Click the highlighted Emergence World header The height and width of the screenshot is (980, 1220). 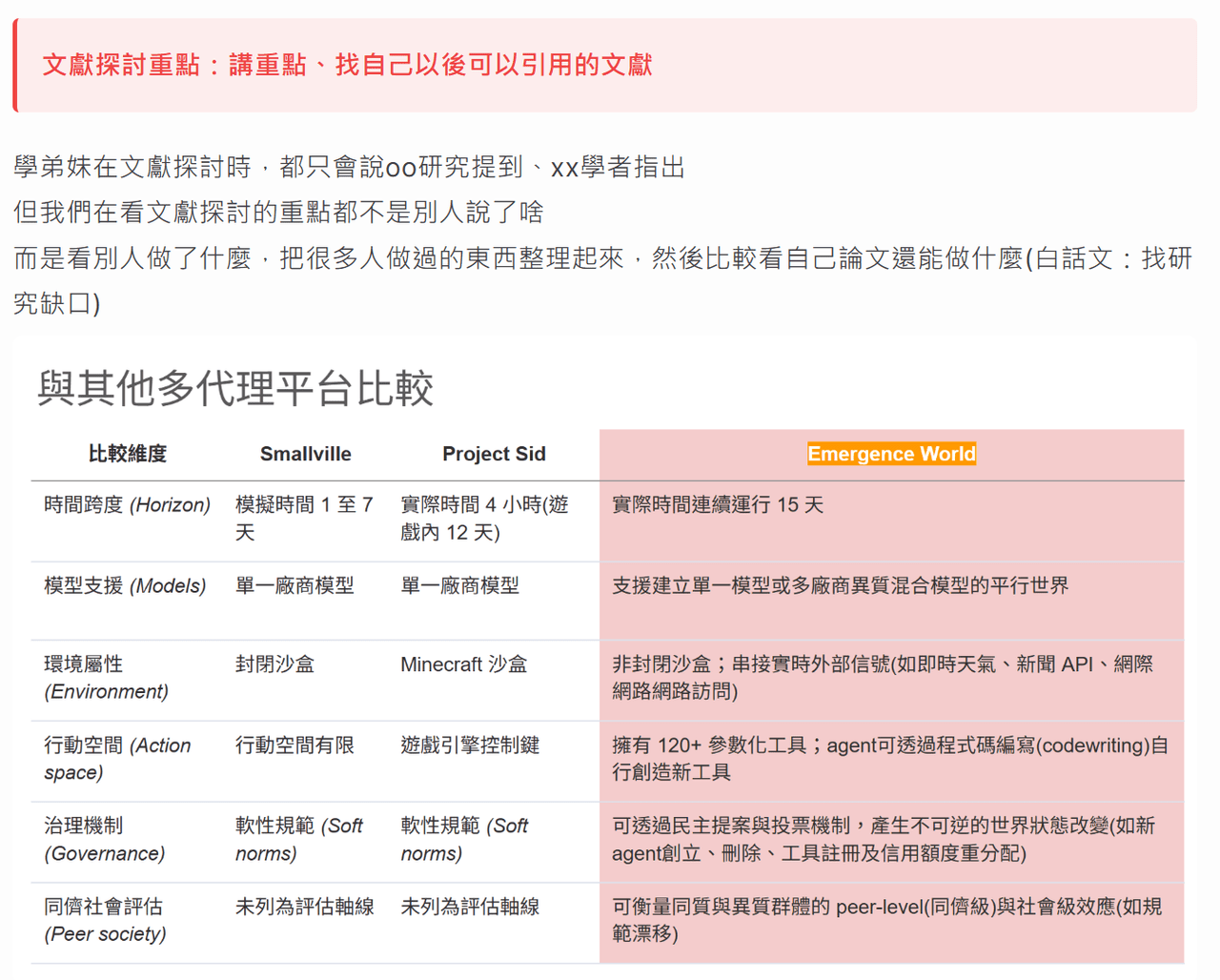point(891,454)
